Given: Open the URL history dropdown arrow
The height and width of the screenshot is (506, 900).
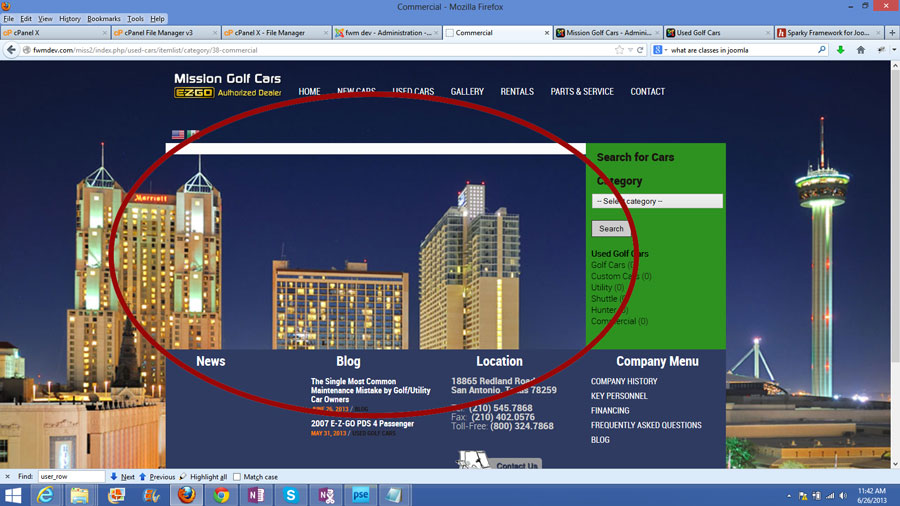Looking at the screenshot, I should (x=630, y=50).
